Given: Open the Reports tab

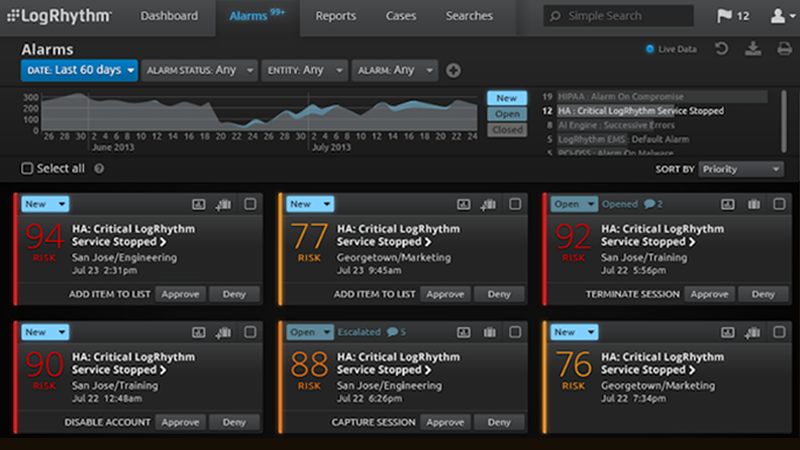Looking at the screenshot, I should click(335, 16).
